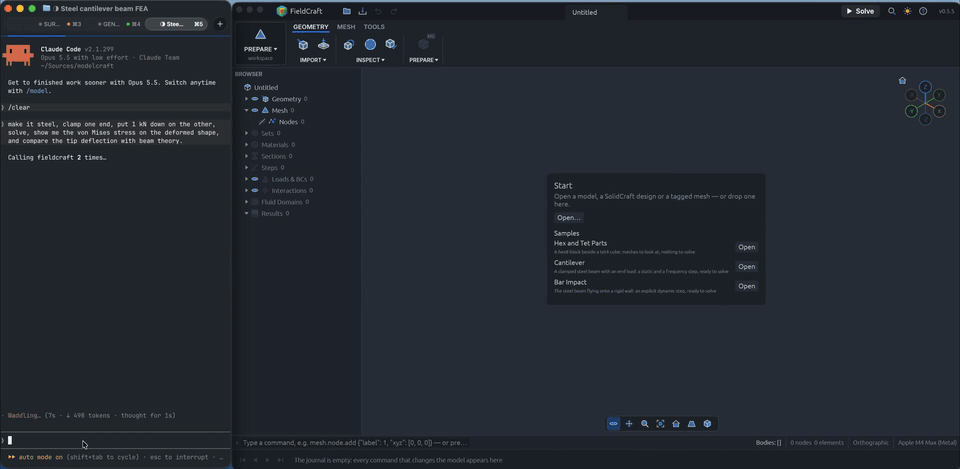Select the pan tool in the viewport toolbar
960x469 pixels.
pyautogui.click(x=629, y=424)
